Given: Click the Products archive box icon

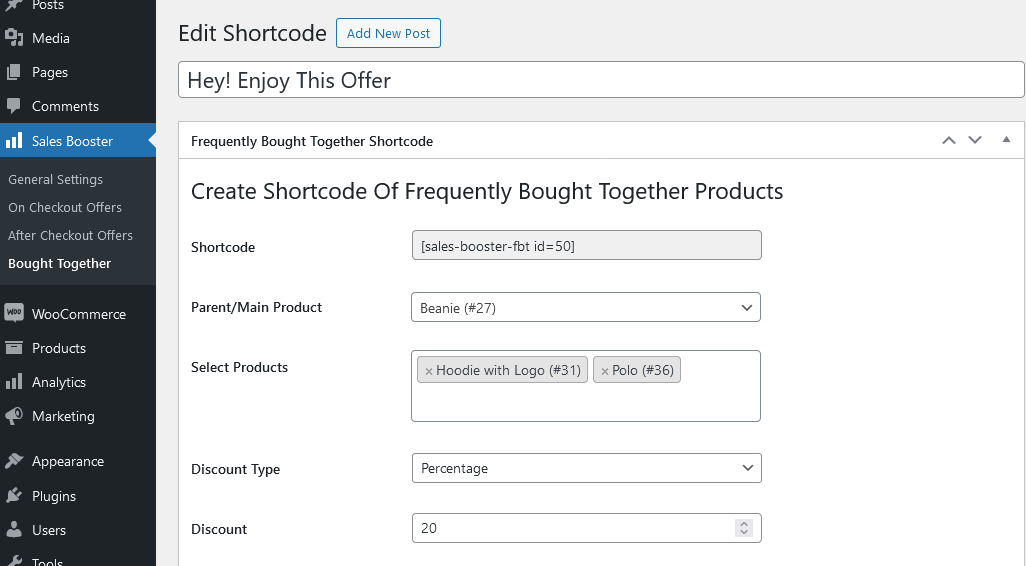Looking at the screenshot, I should coord(14,347).
